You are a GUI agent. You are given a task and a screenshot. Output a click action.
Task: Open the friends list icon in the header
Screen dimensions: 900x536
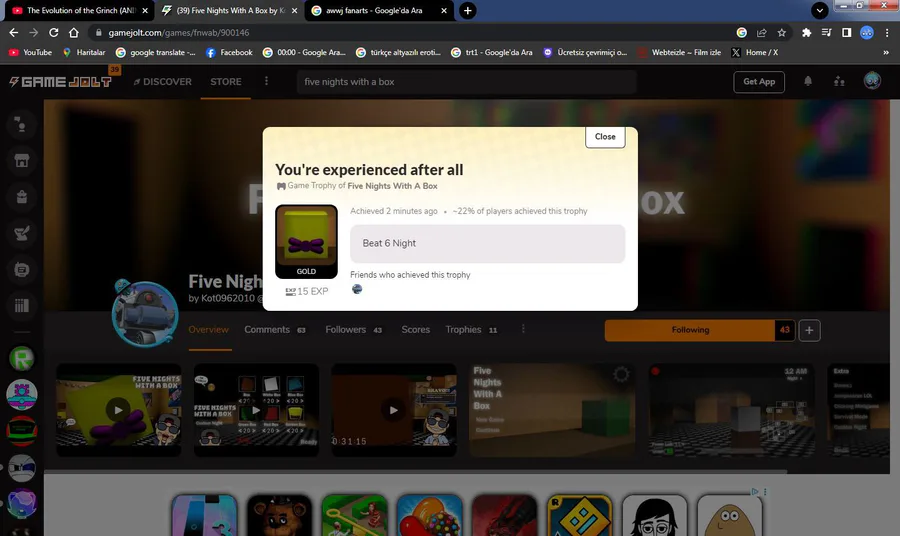coord(839,81)
